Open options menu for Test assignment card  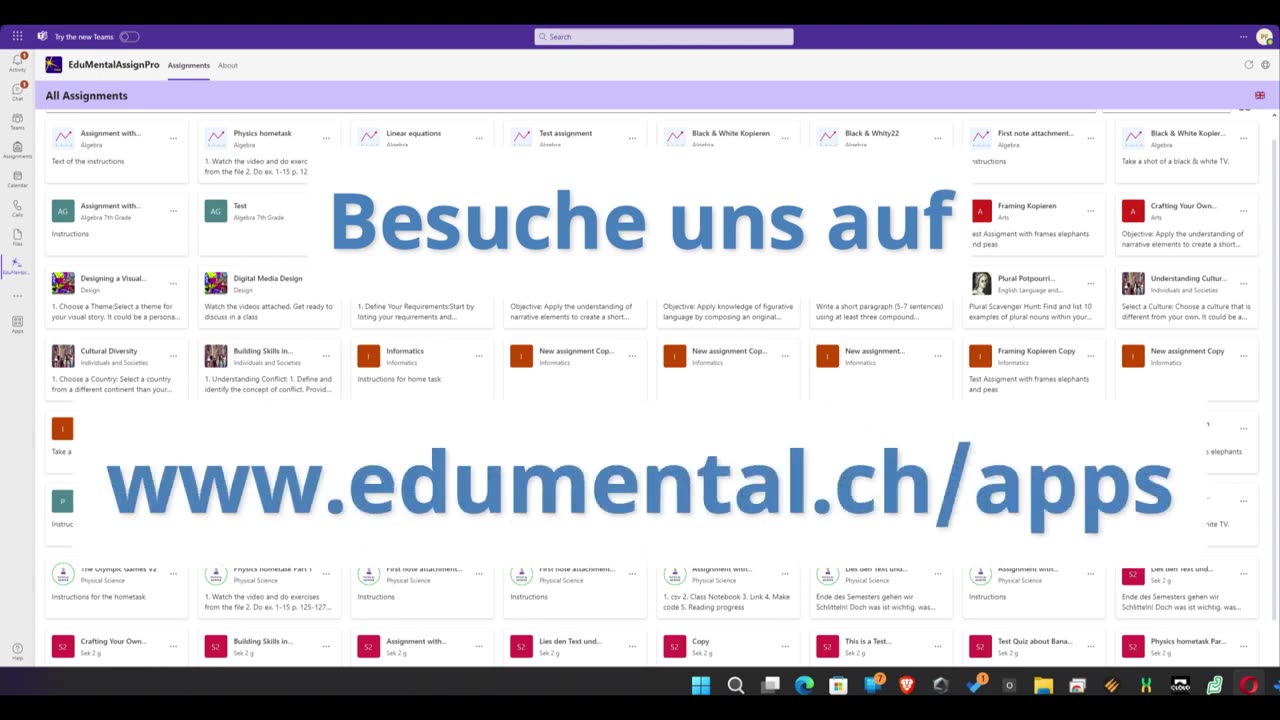pos(632,139)
